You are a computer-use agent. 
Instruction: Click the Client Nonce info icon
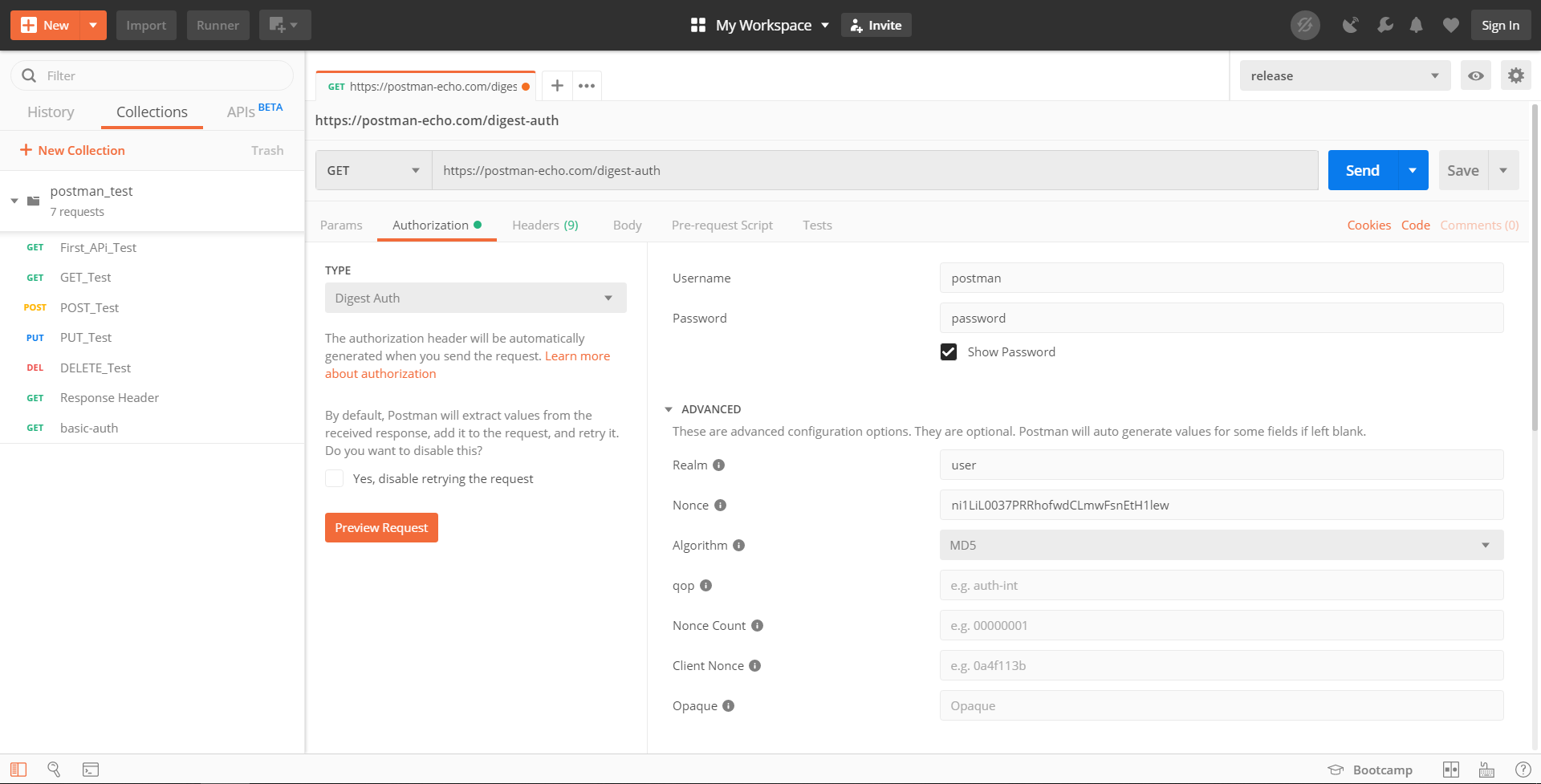755,666
